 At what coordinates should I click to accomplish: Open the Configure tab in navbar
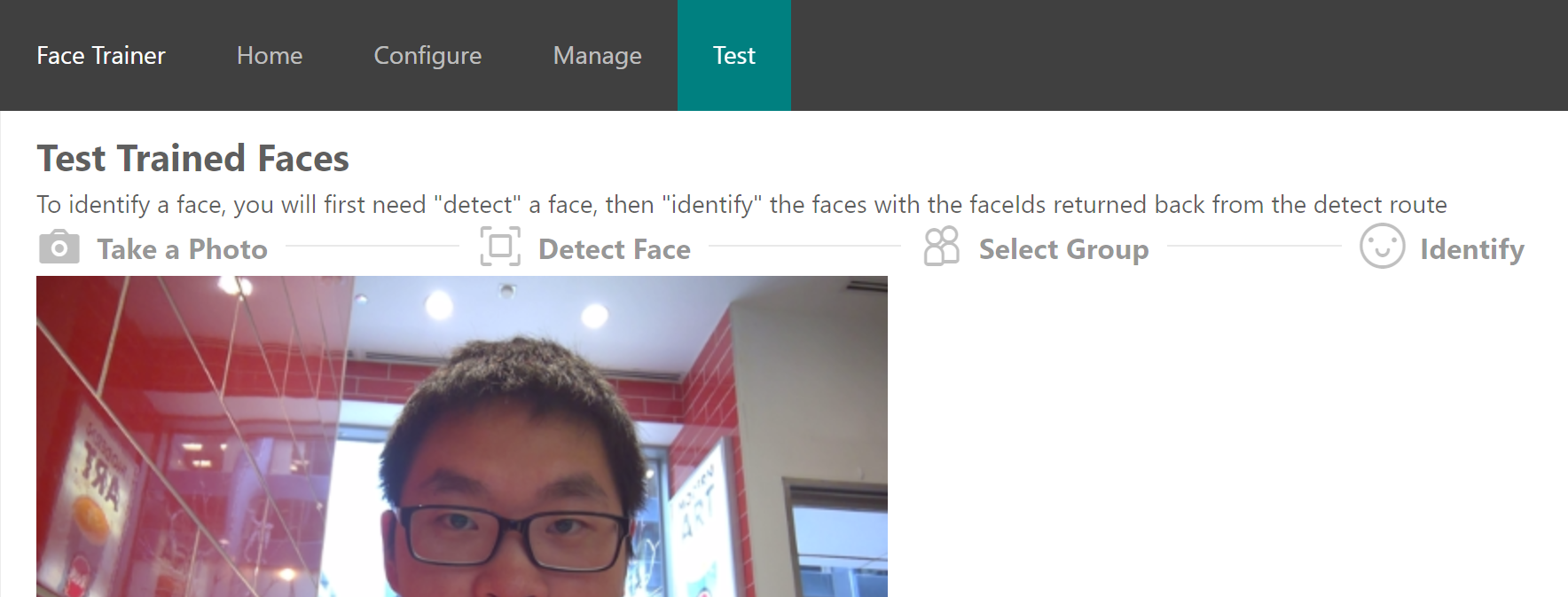(427, 55)
